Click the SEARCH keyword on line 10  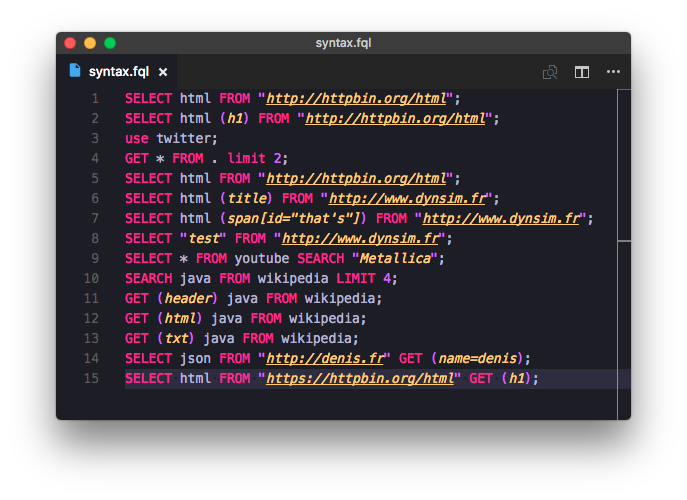149,279
